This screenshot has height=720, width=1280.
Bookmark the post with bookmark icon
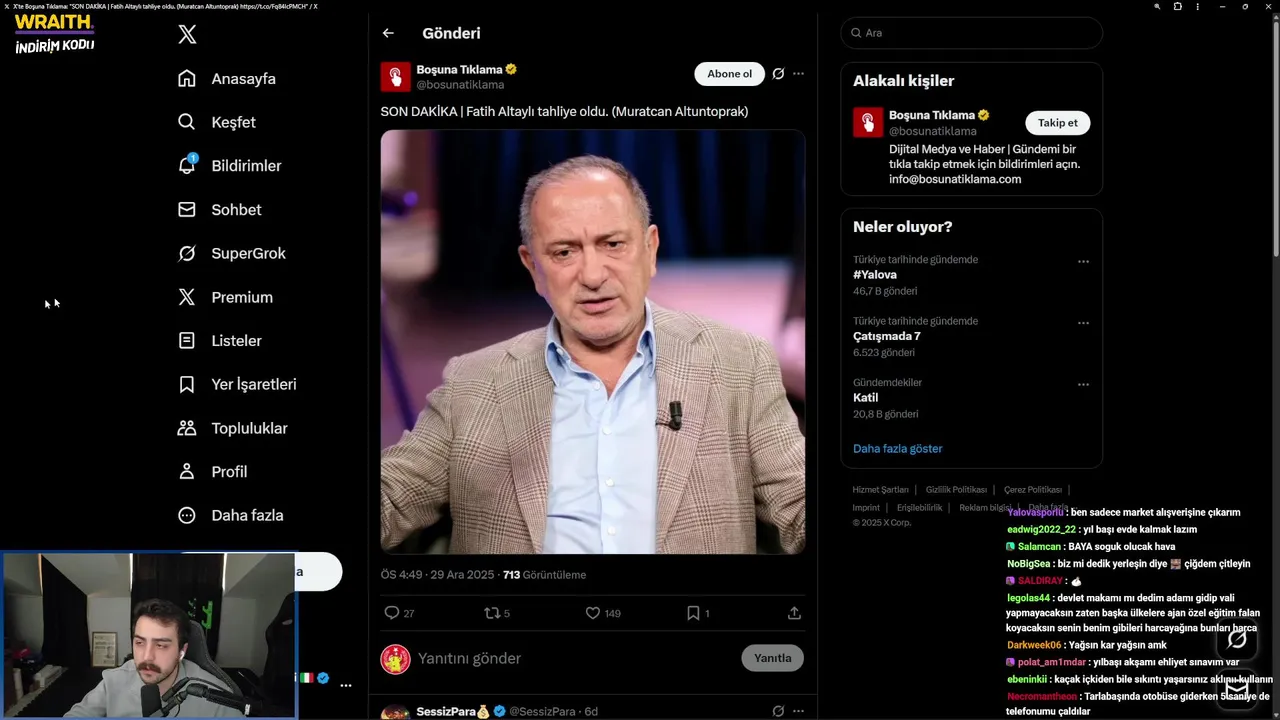pos(693,613)
